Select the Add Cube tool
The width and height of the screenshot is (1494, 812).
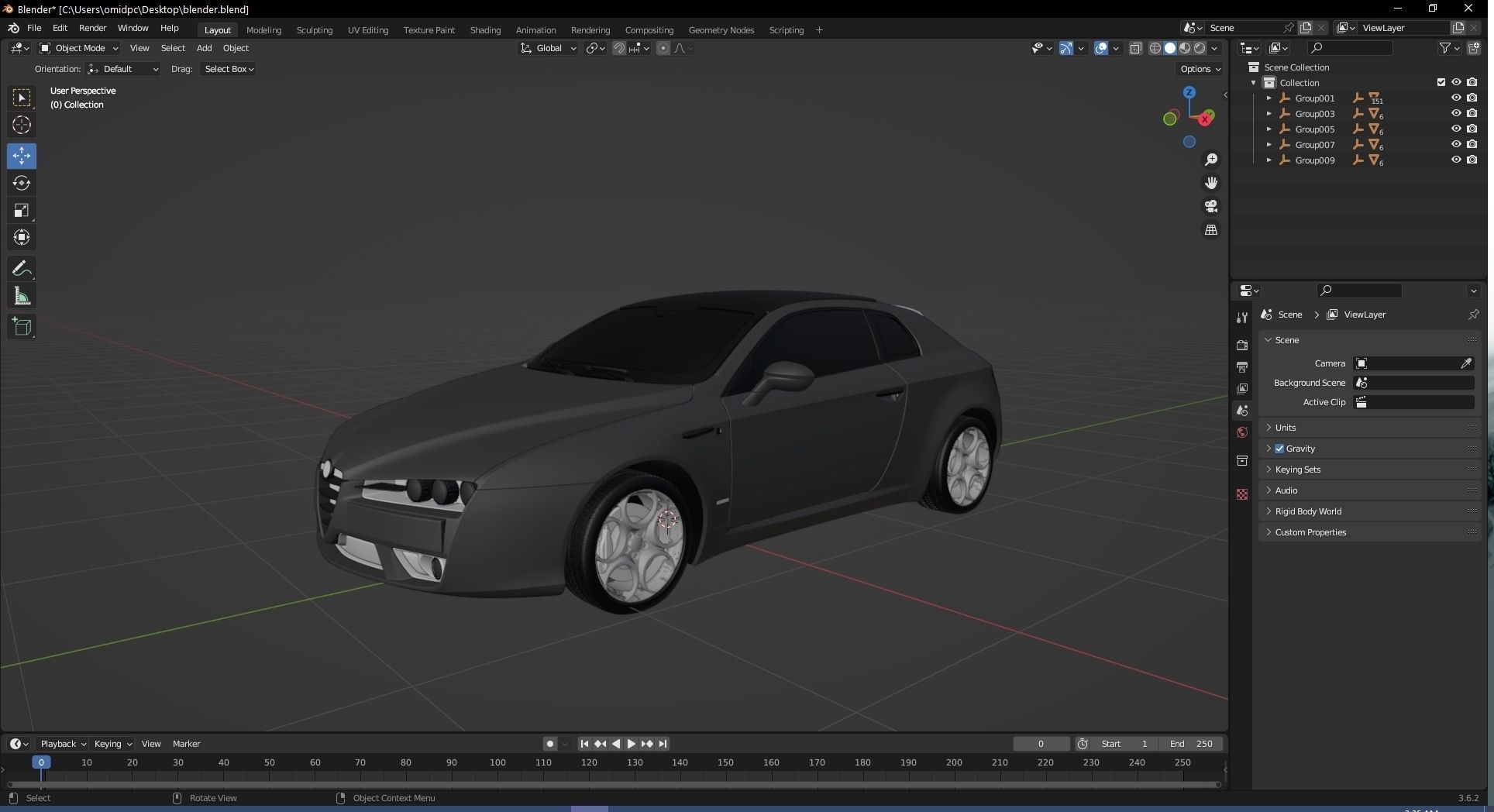[x=22, y=327]
